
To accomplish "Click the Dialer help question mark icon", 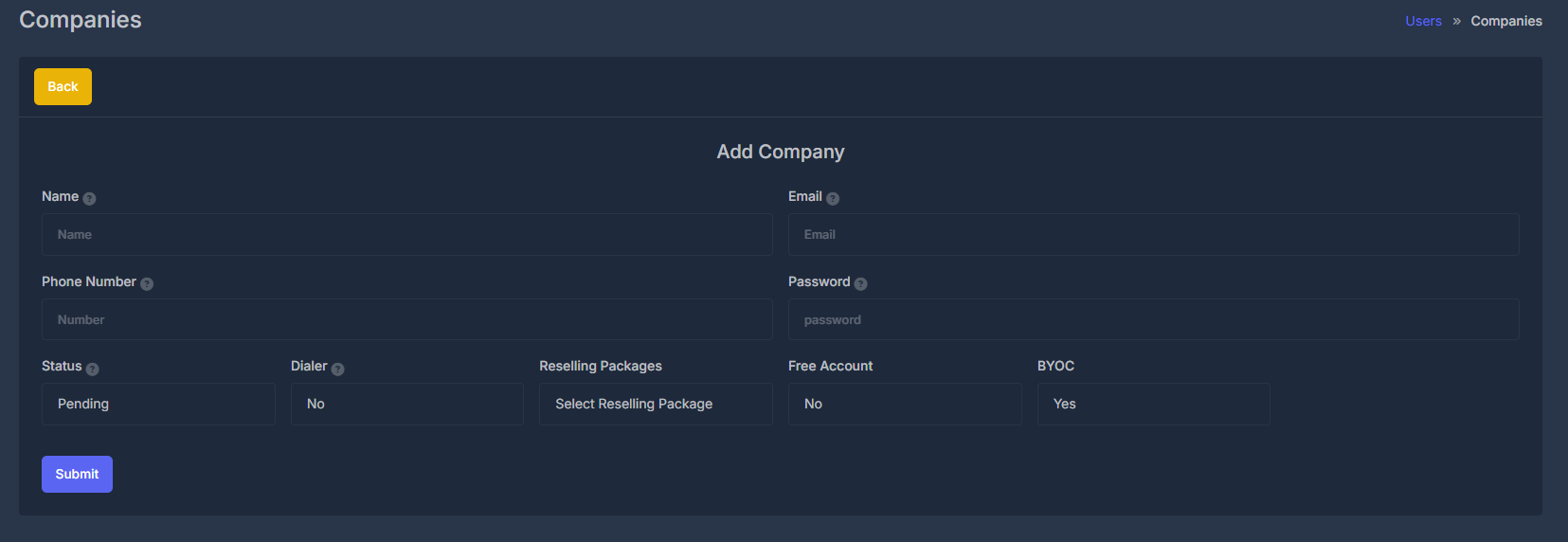I will (x=337, y=369).
